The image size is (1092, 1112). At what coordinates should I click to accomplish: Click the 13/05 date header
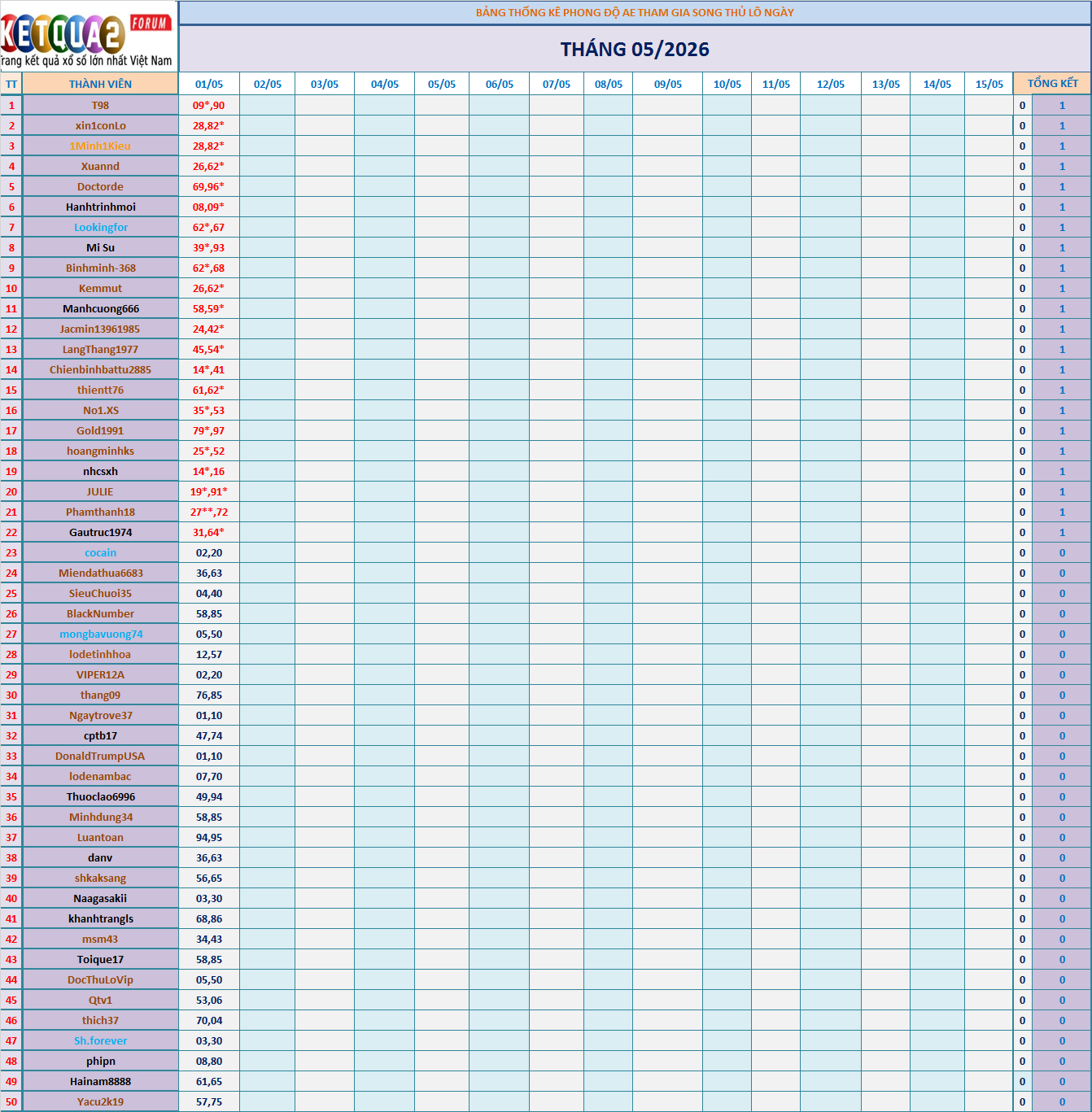click(x=886, y=84)
